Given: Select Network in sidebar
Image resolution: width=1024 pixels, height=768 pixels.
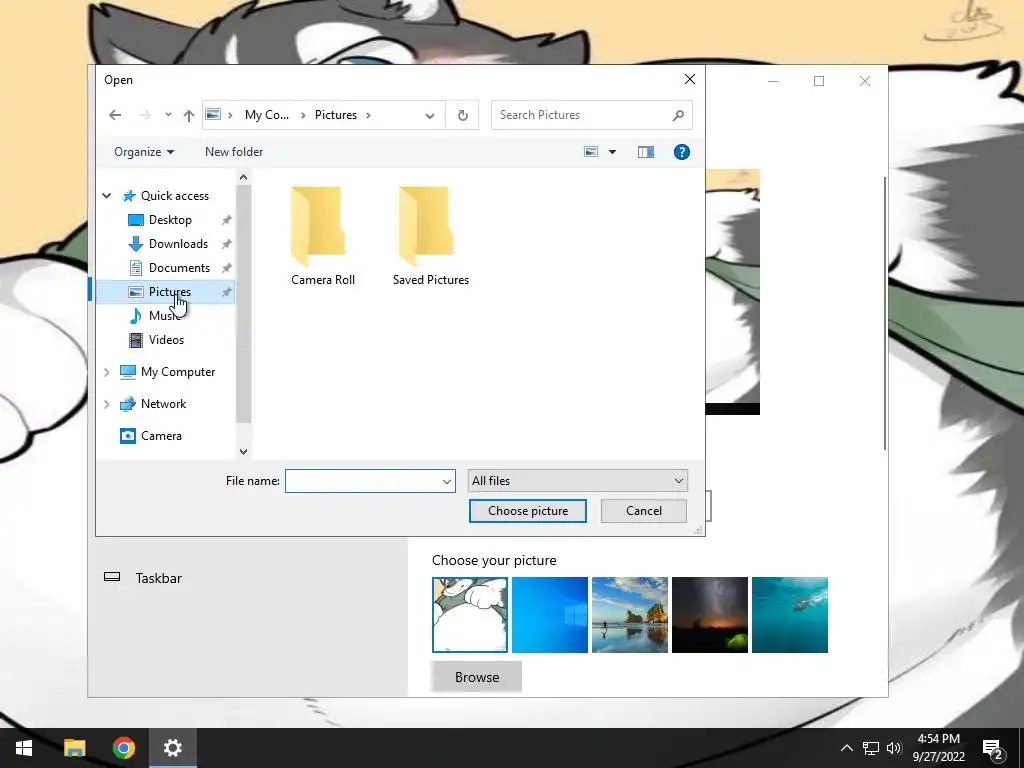Looking at the screenshot, I should [x=163, y=404].
